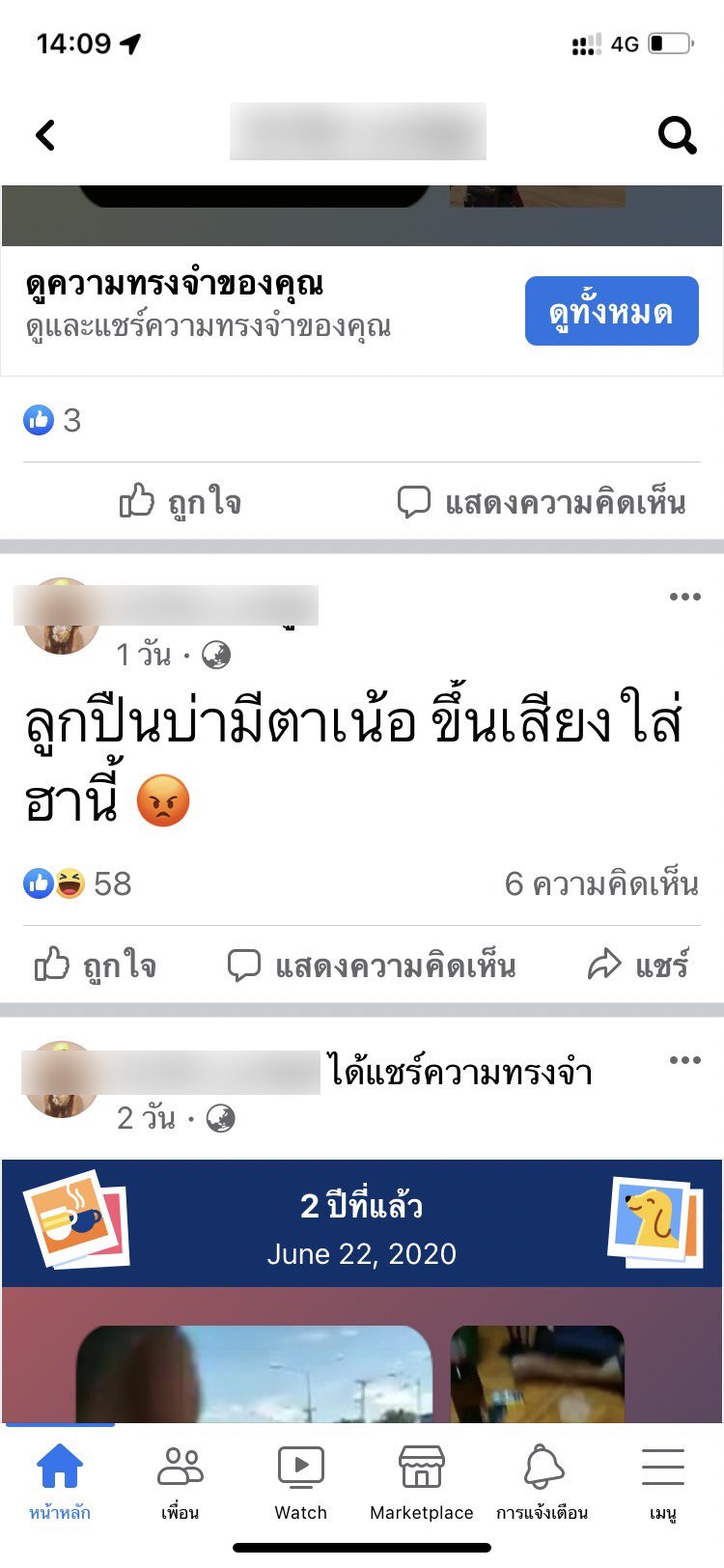The height and width of the screenshot is (1568, 724).
Task: Like the memories post with 3 likes
Action: click(181, 502)
